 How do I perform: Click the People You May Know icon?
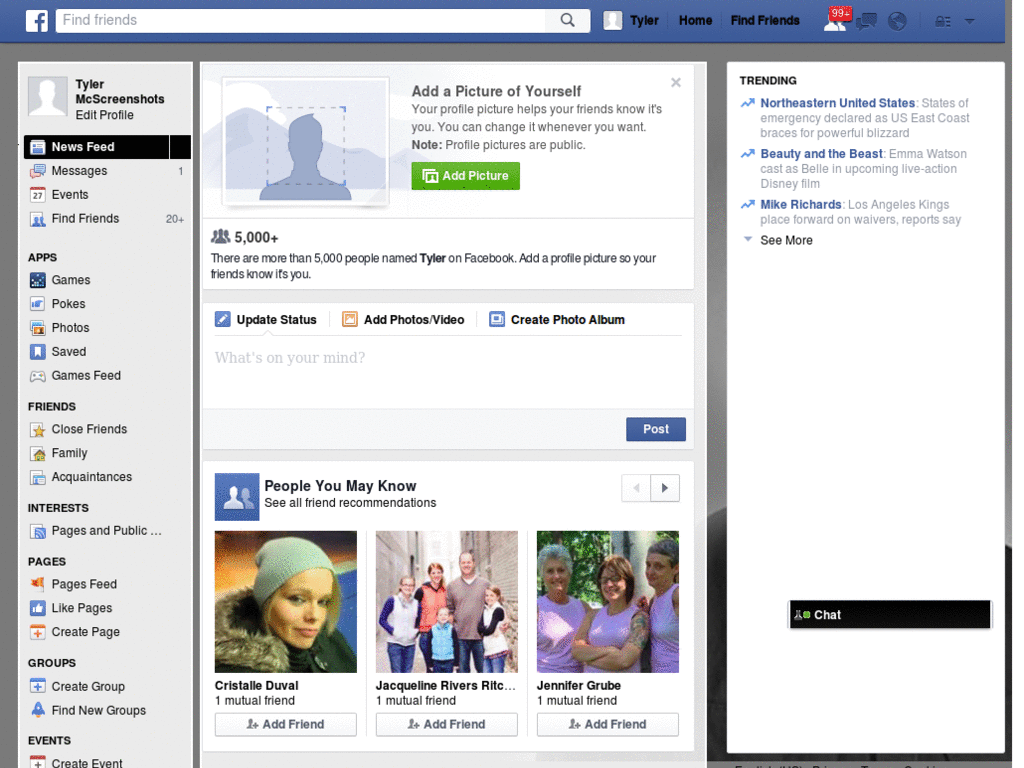(x=237, y=497)
